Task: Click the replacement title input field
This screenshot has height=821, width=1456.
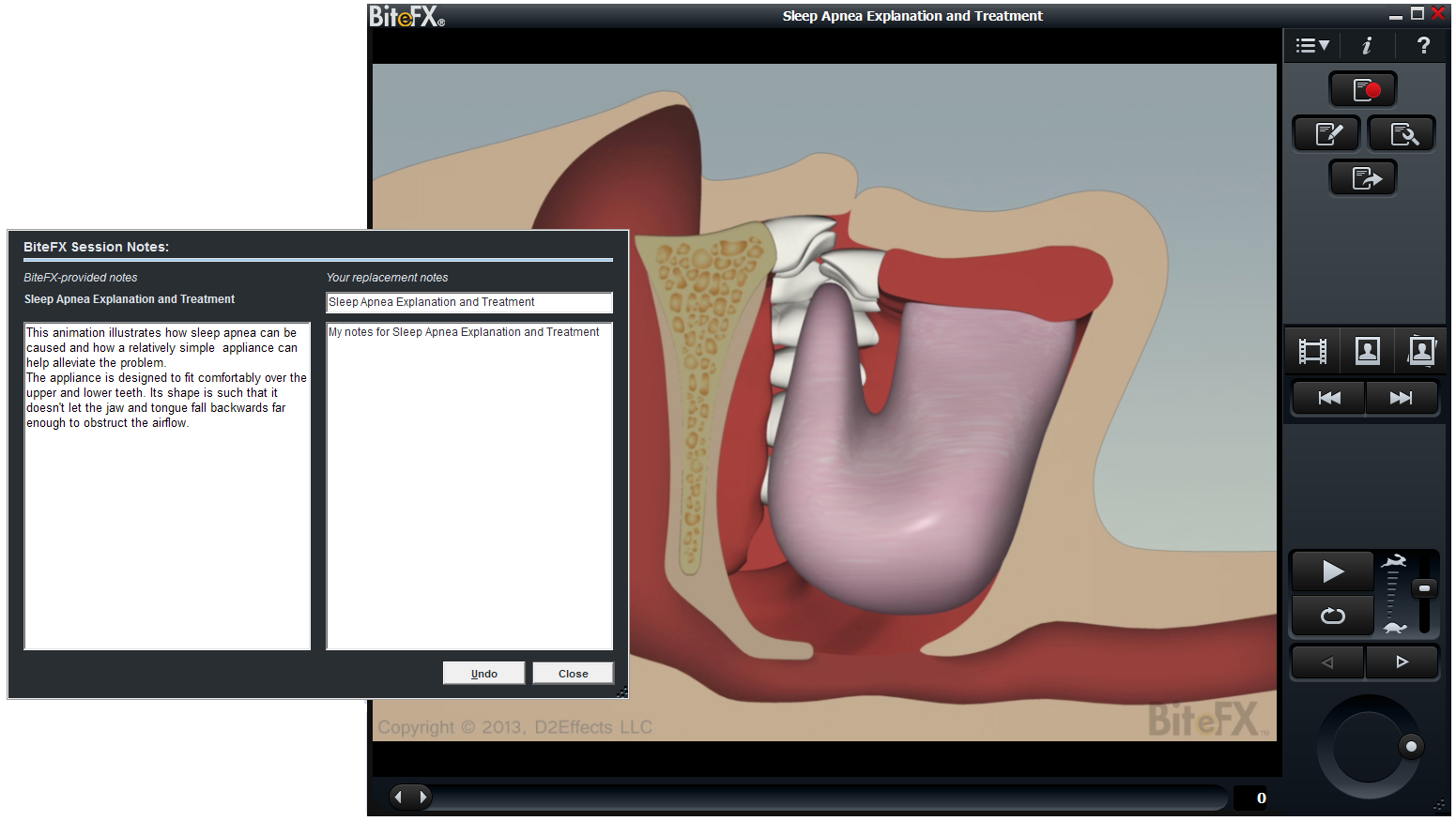Action: pos(469,302)
